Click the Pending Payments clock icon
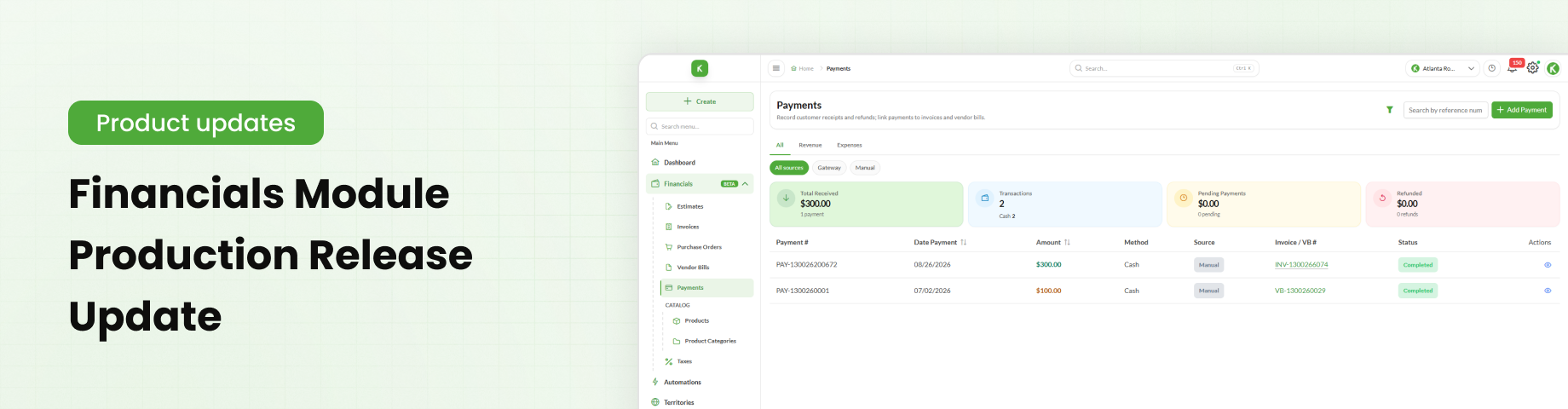Image resolution: width=1568 pixels, height=409 pixels. (1184, 198)
